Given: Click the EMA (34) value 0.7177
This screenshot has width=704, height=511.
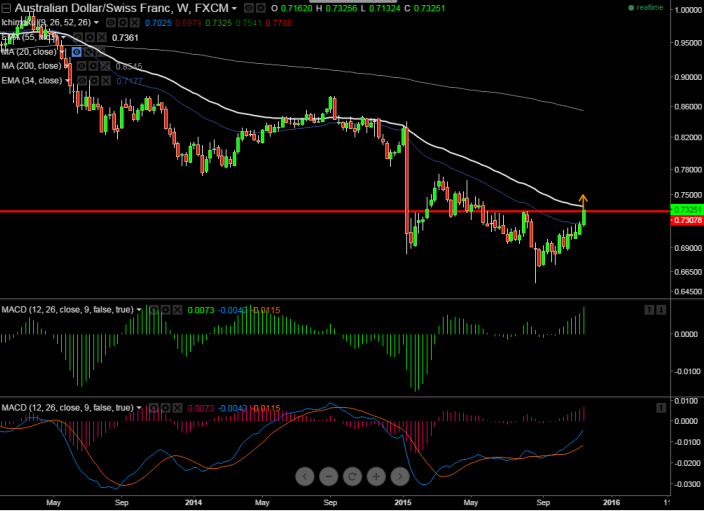Looking at the screenshot, I should pos(129,81).
